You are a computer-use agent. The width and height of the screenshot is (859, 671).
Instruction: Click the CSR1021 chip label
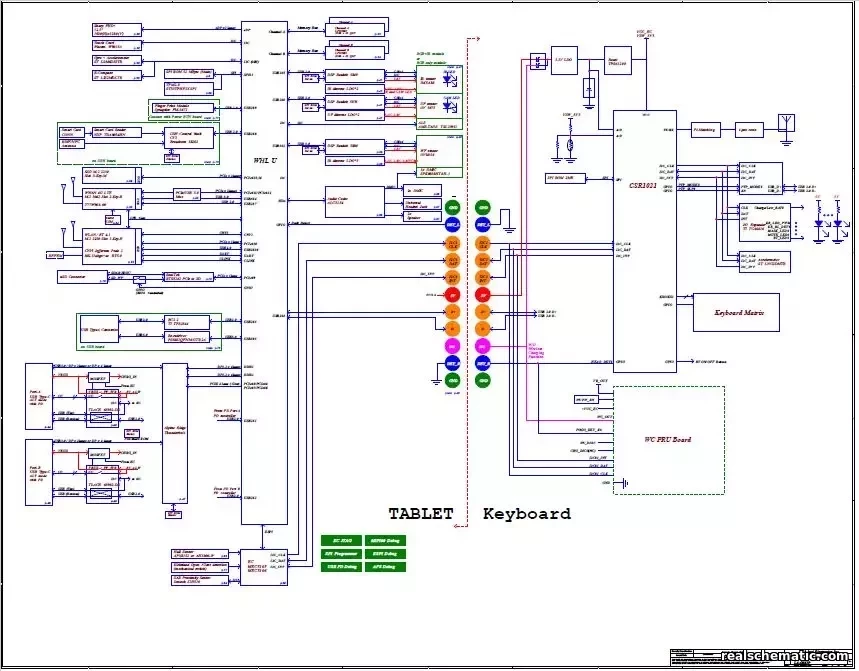tap(643, 185)
